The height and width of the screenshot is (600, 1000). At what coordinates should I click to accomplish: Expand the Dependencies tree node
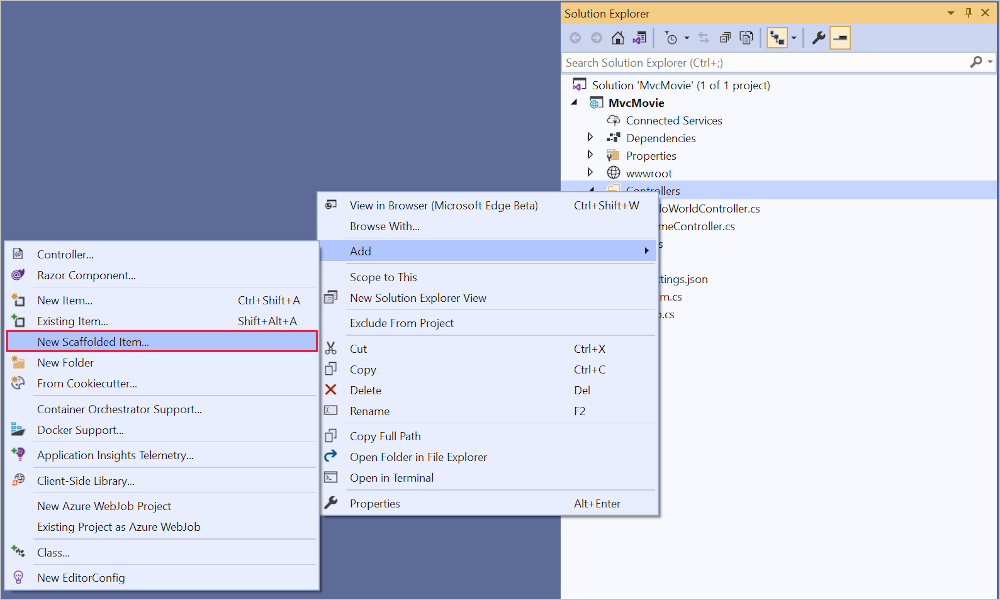click(590, 138)
